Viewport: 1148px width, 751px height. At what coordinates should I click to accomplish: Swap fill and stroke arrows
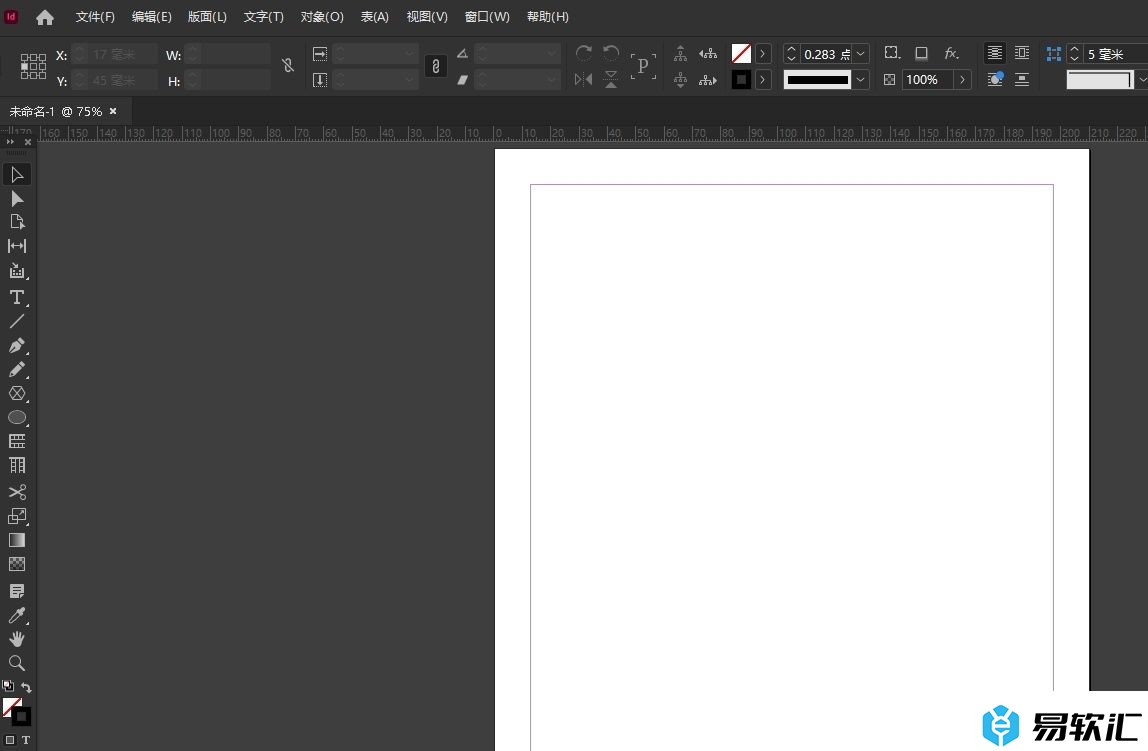(x=26, y=687)
